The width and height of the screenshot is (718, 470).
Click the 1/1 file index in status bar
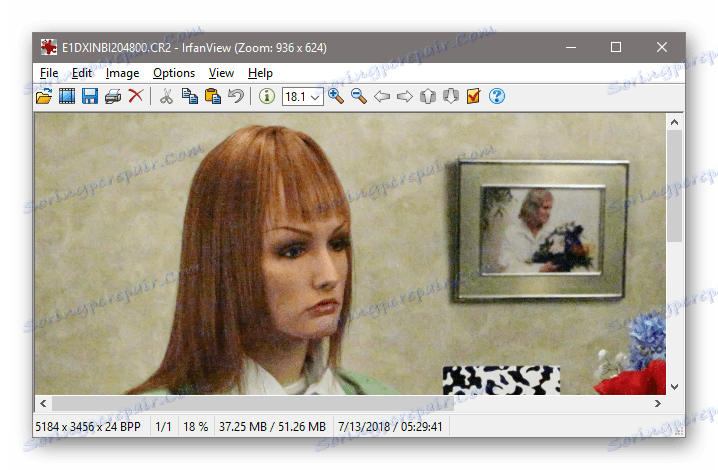[163, 427]
